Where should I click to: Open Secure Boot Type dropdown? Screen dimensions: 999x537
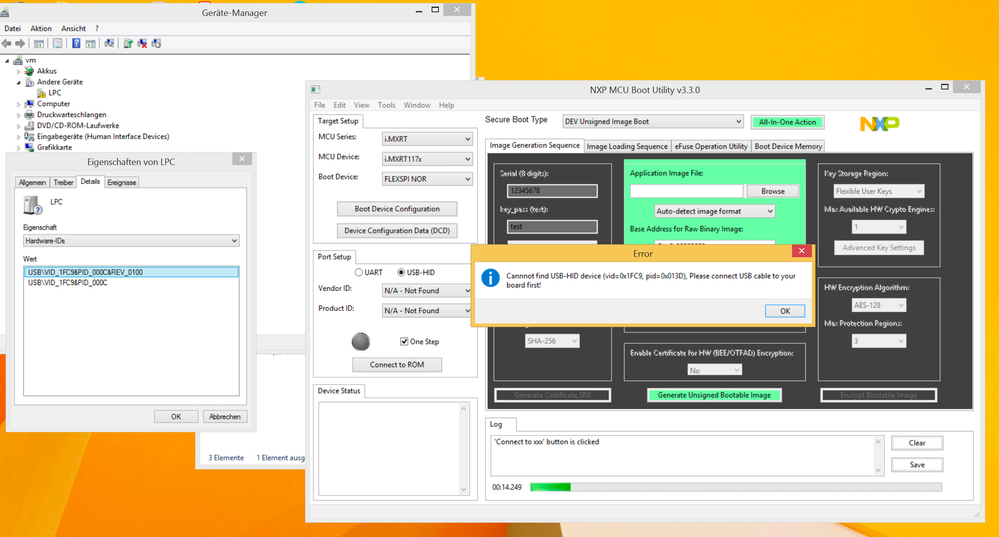coord(653,121)
